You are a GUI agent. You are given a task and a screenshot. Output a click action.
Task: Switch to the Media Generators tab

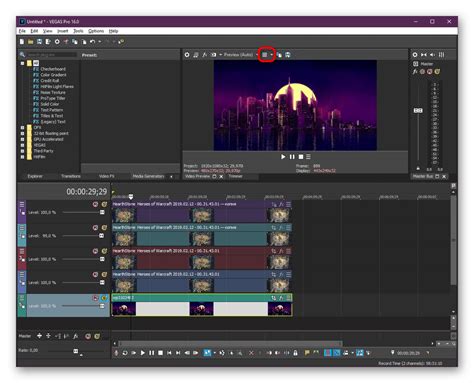pos(148,176)
